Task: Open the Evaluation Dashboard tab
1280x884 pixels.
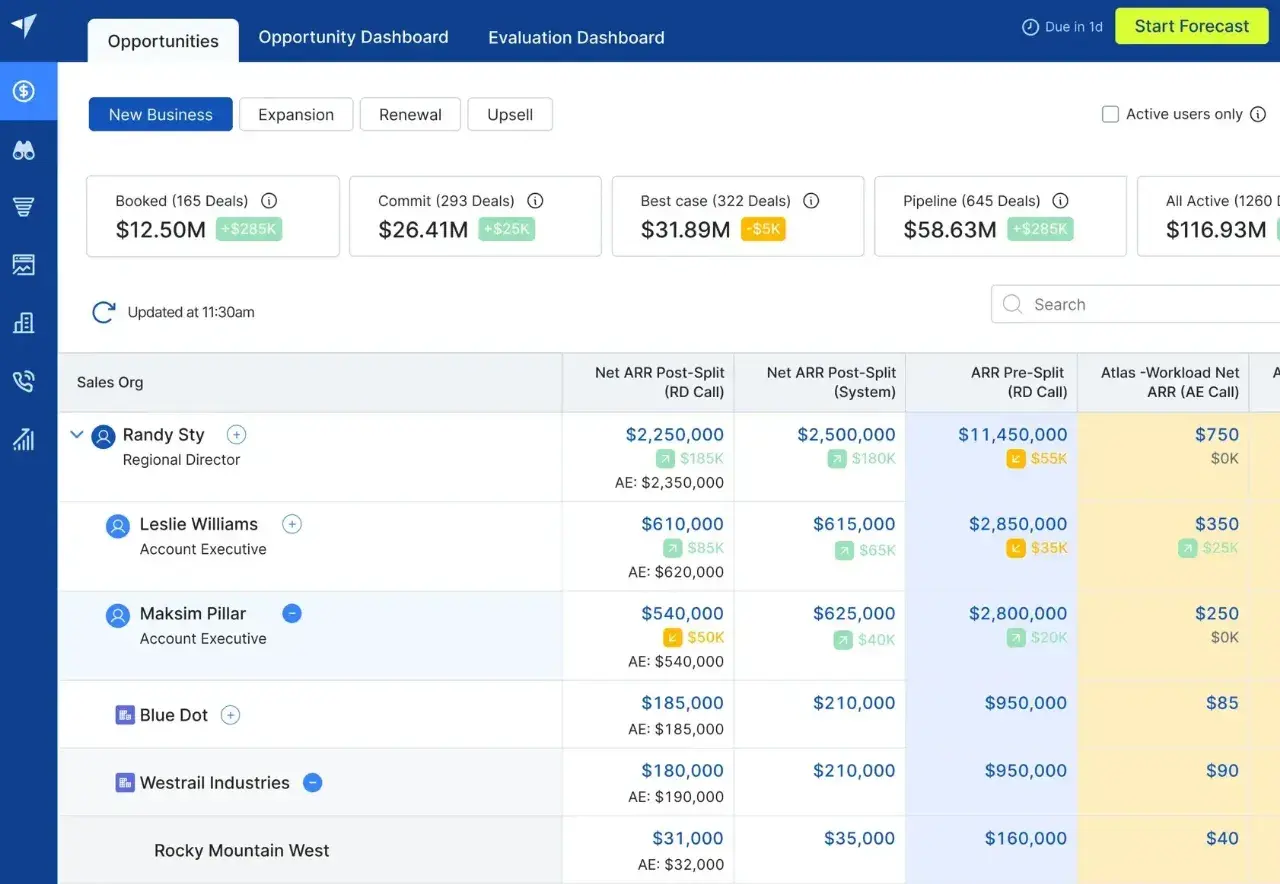Action: (576, 38)
